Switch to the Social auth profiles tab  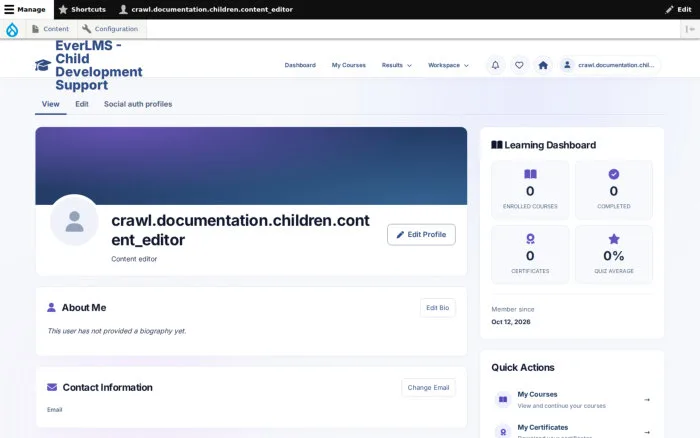[x=138, y=104]
